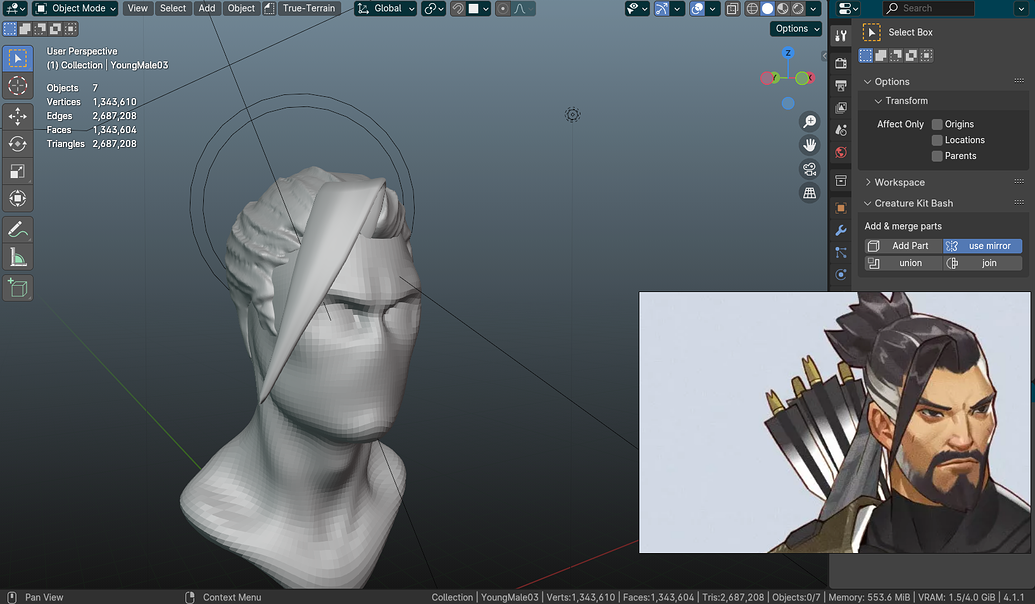The image size is (1035, 604).
Task: Open Object Mode dropdown
Action: [x=75, y=9]
